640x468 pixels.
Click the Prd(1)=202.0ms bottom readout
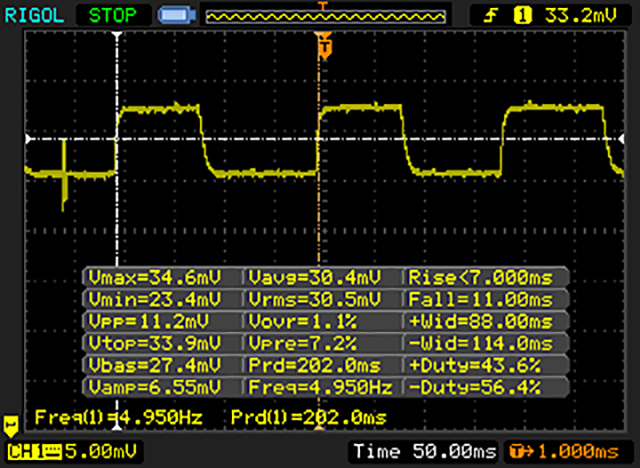(x=309, y=417)
